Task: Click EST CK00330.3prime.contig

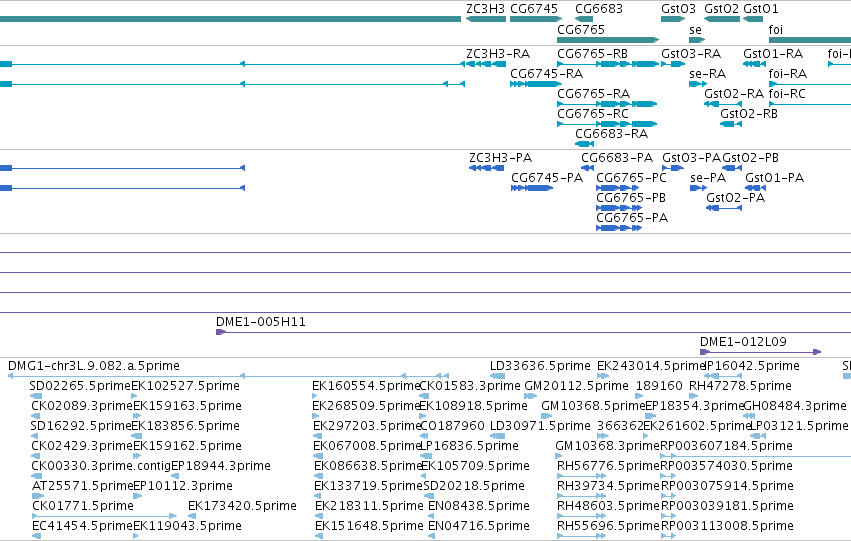Action: tap(35, 476)
